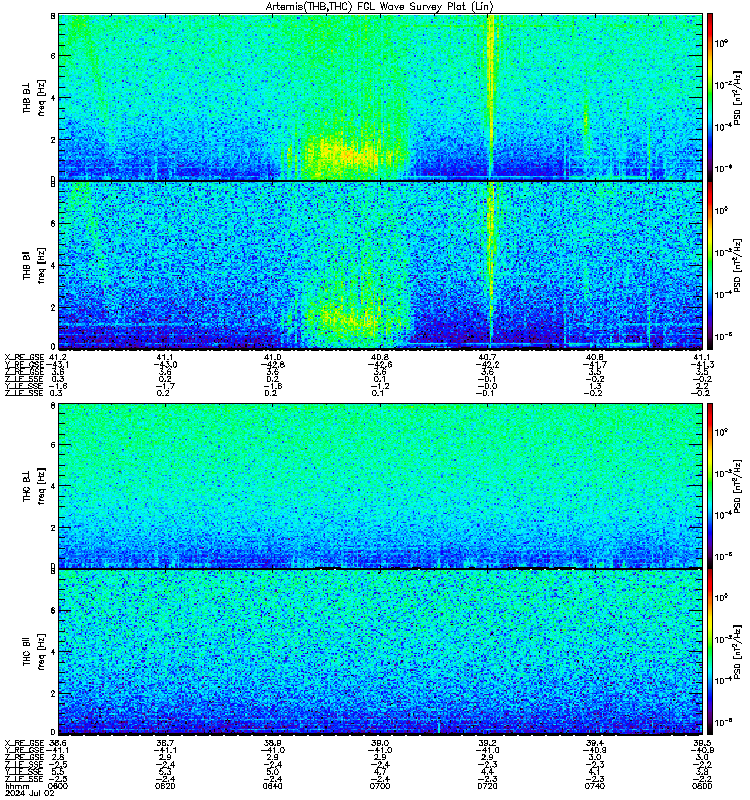Click the X_RE_GSE row label under THB panels
The width and height of the screenshot is (750, 800).
(x=24, y=358)
